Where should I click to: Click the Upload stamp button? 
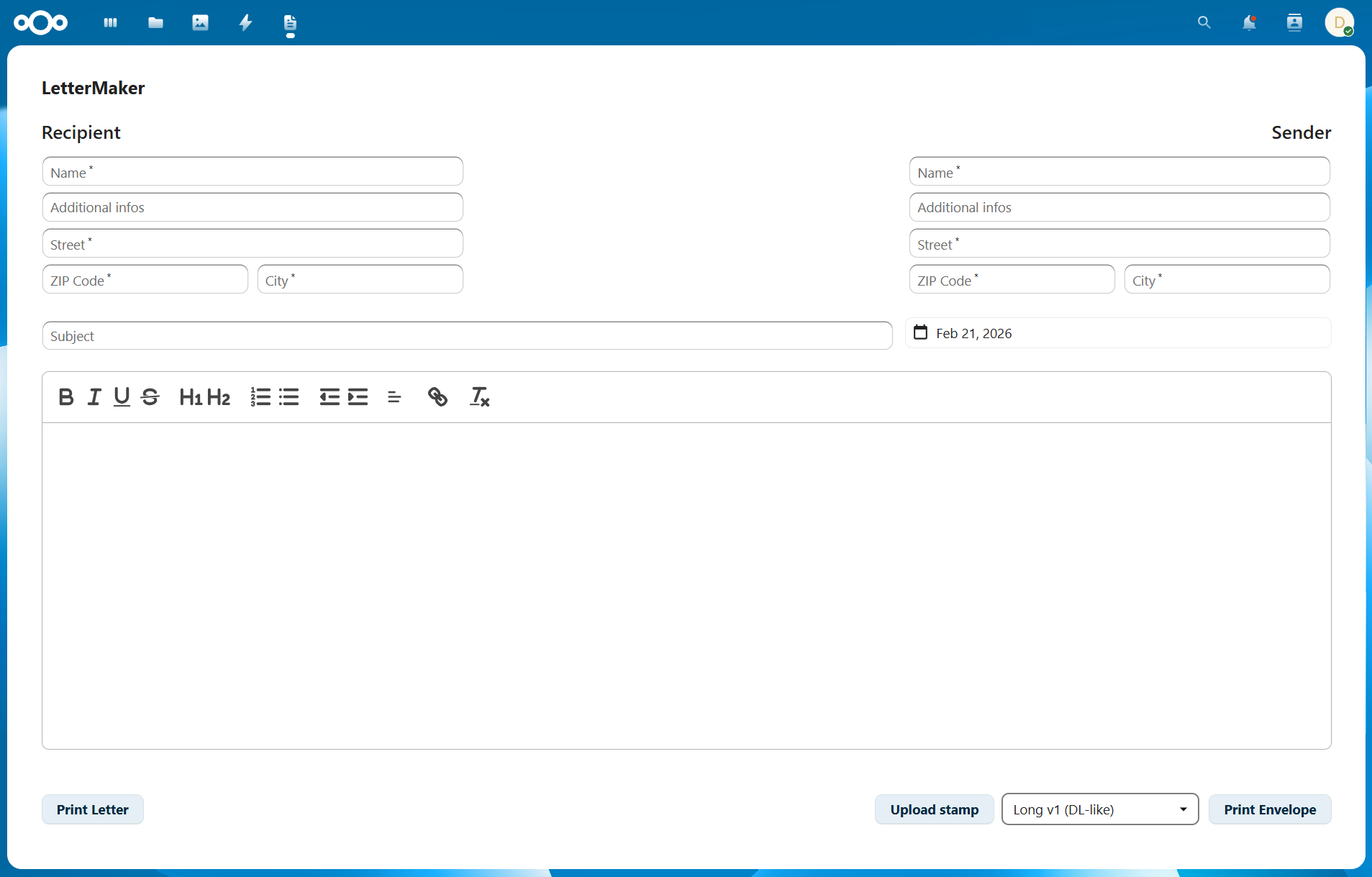934,809
